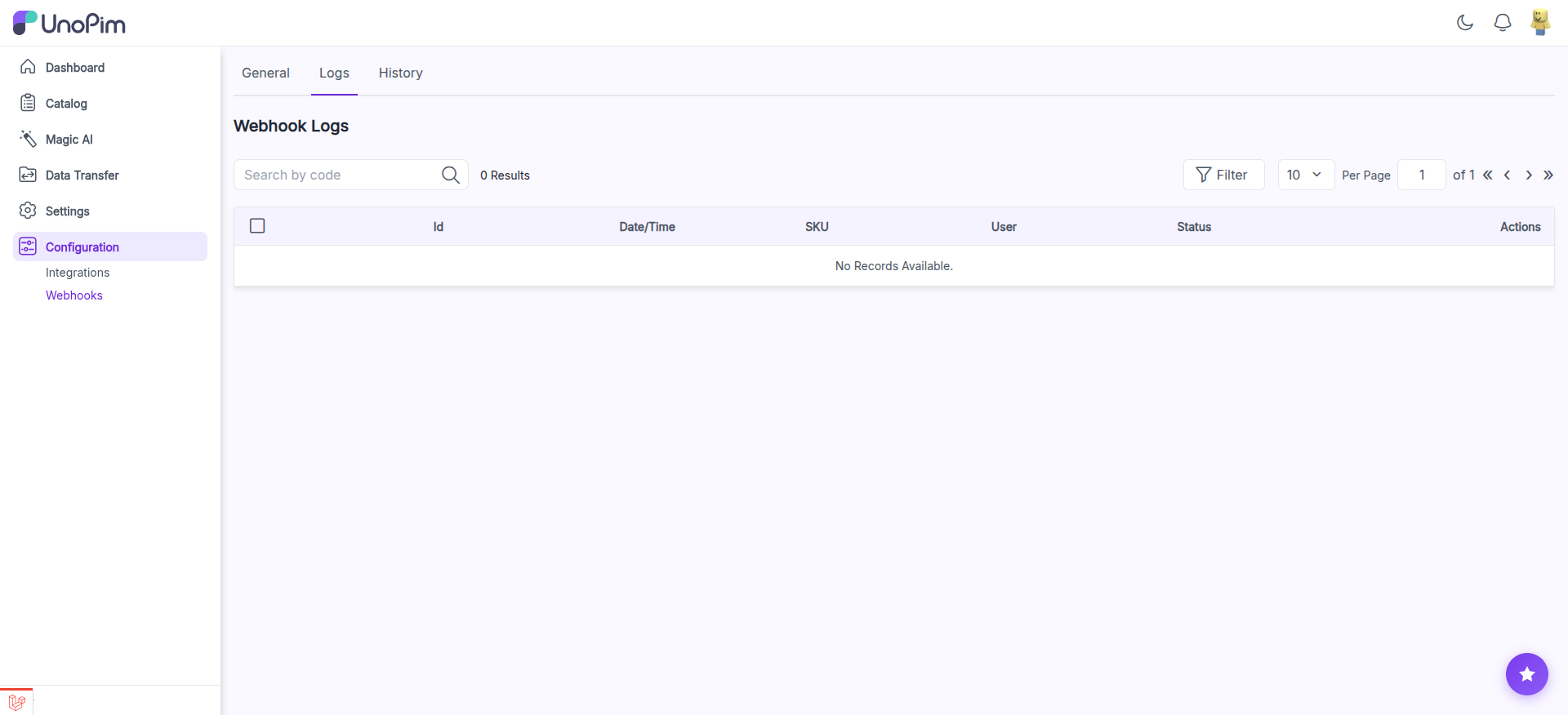This screenshot has height=715, width=1568.
Task: Click the Catalog clipboard icon
Action: click(28, 103)
